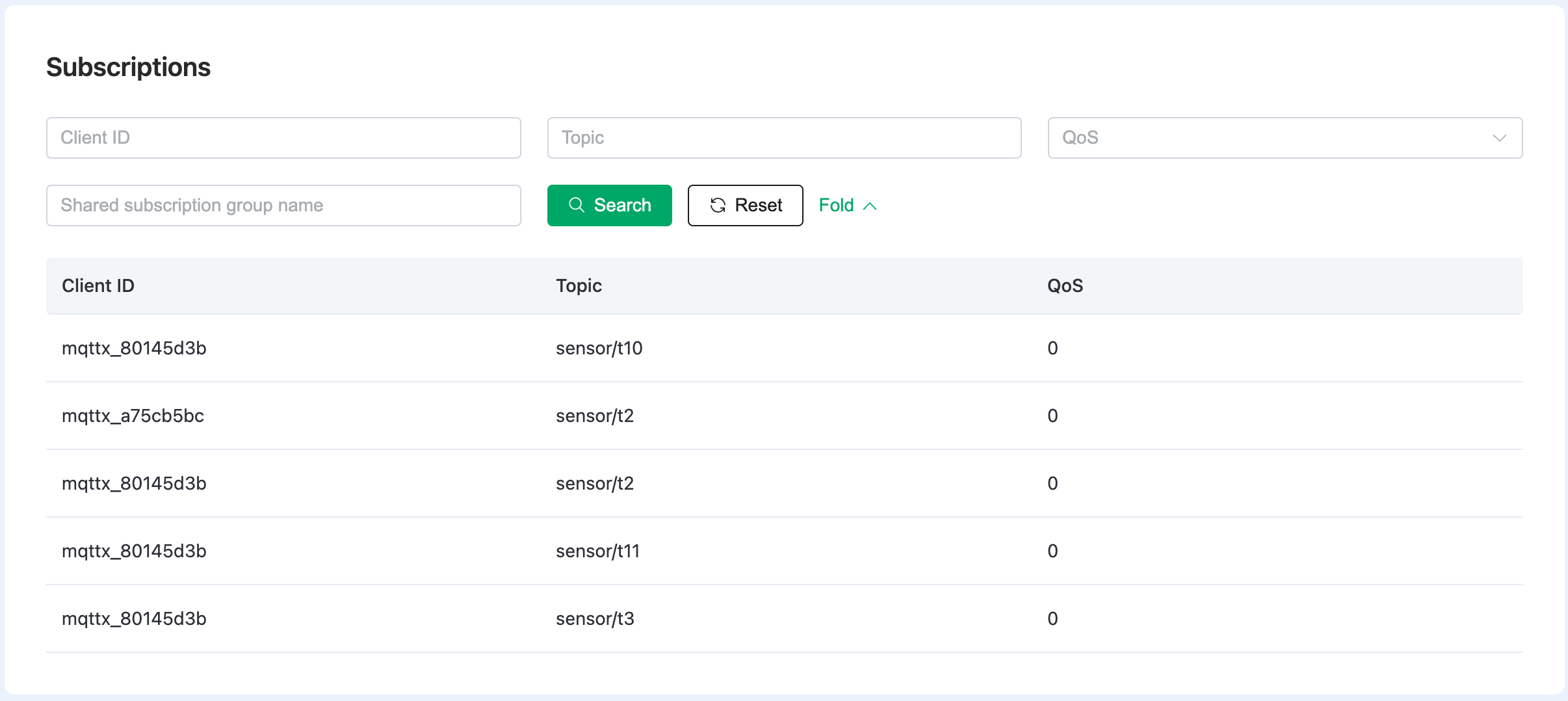Click the Subscriptions page heading
Screen dimensions: 1568x701
click(x=128, y=67)
